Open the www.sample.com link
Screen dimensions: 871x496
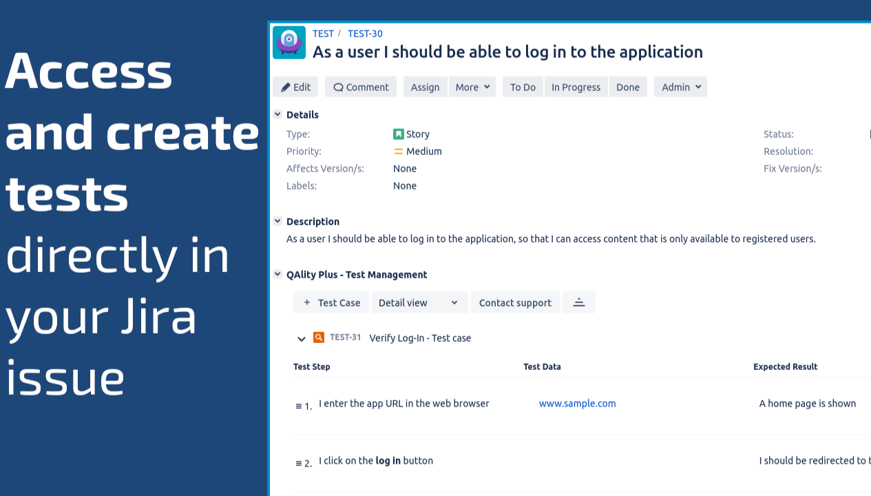[x=577, y=404]
